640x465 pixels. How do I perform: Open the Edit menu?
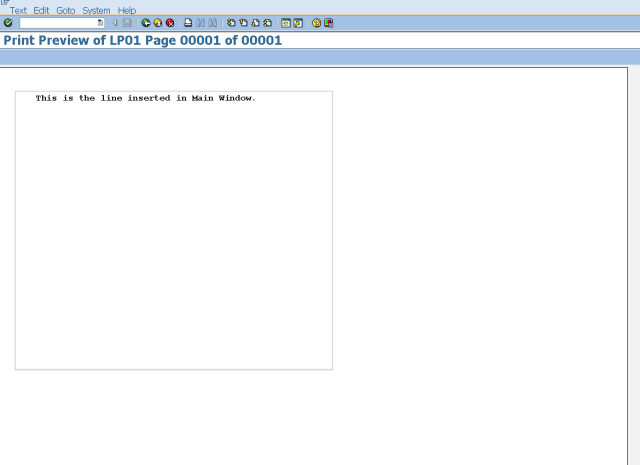click(41, 11)
